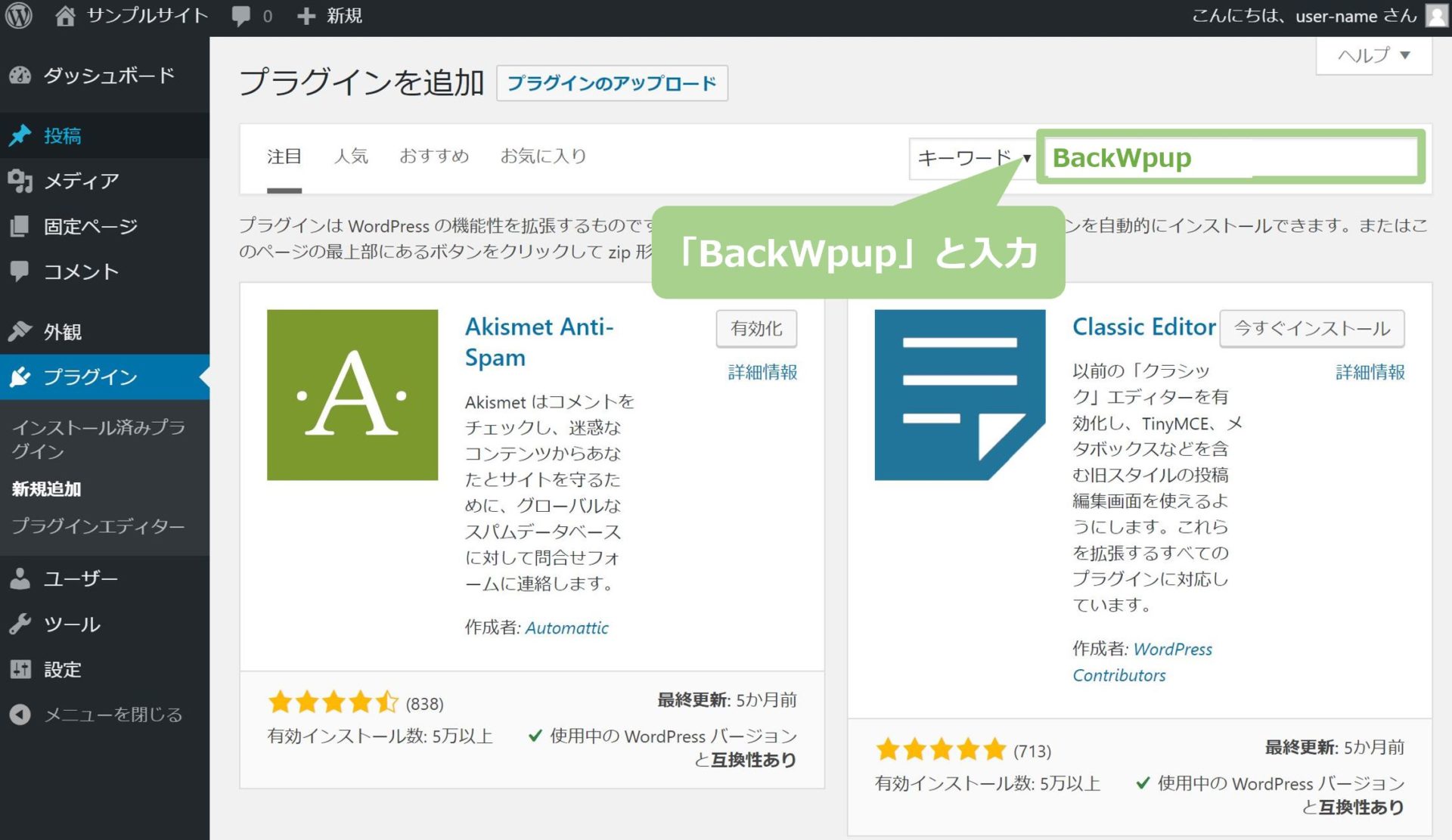Open the WordPress logo menu
1452x840 pixels.
pos(19,15)
